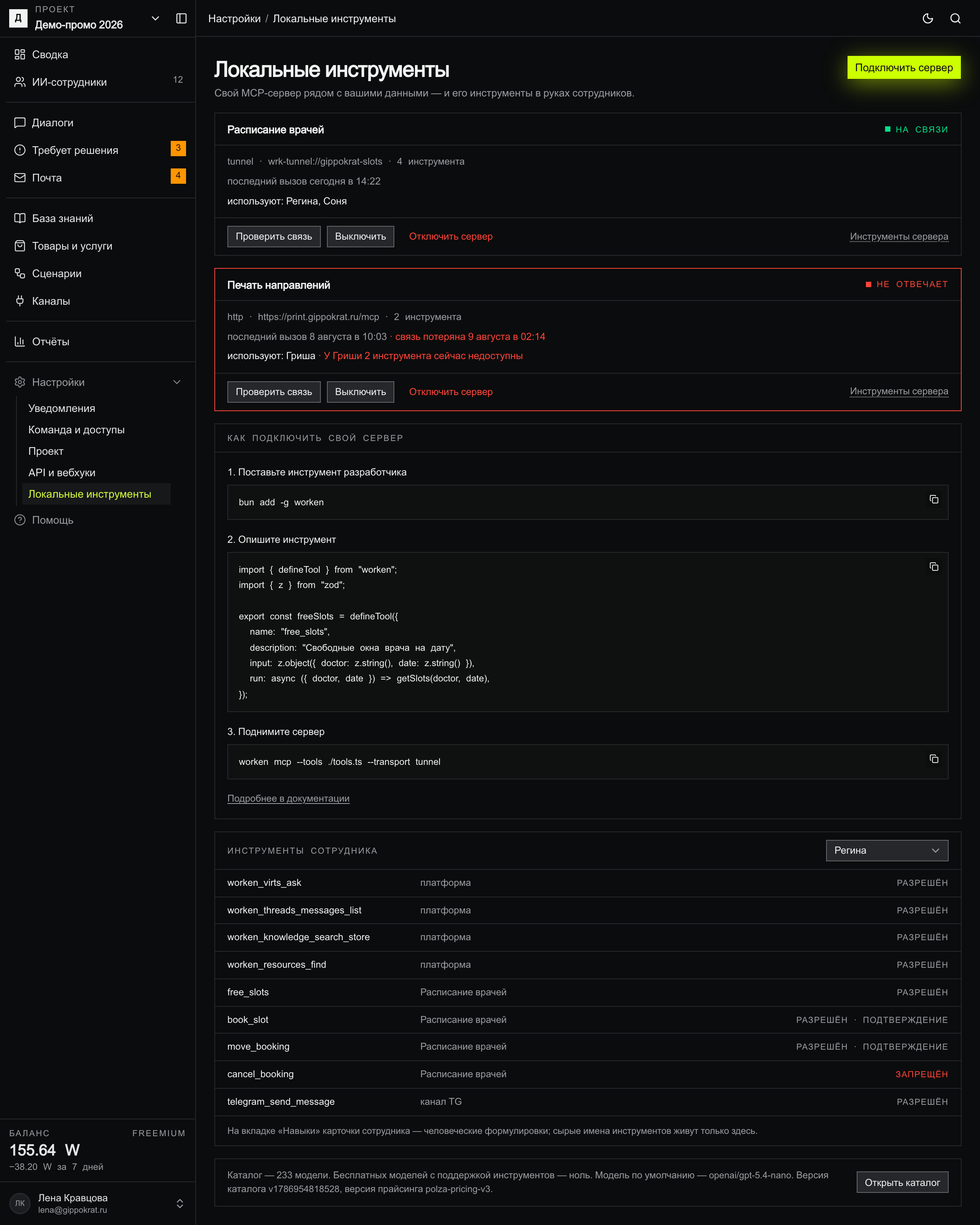
Task: Copy the 'worken mcp --tools' command
Action: [x=933, y=759]
